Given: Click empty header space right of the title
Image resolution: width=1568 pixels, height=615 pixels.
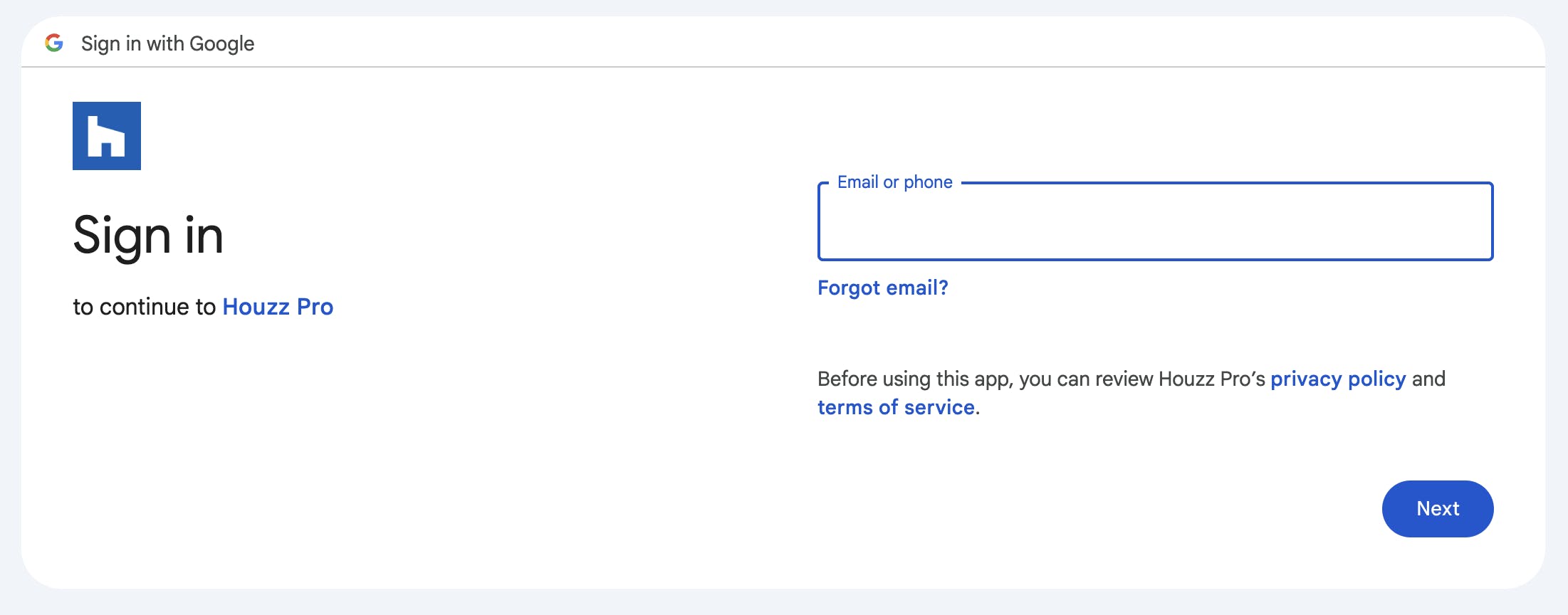Looking at the screenshot, I should tap(854, 43).
